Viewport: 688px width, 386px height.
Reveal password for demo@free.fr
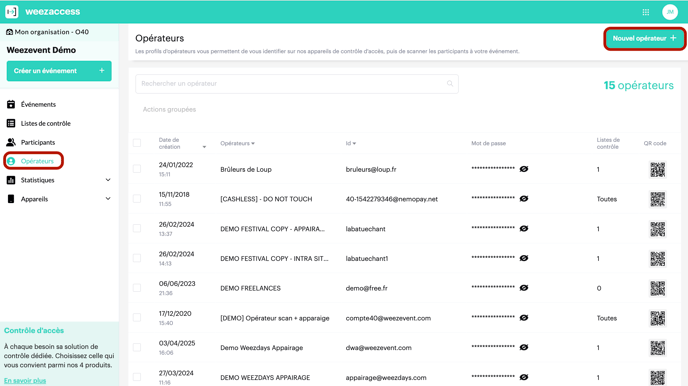524,288
